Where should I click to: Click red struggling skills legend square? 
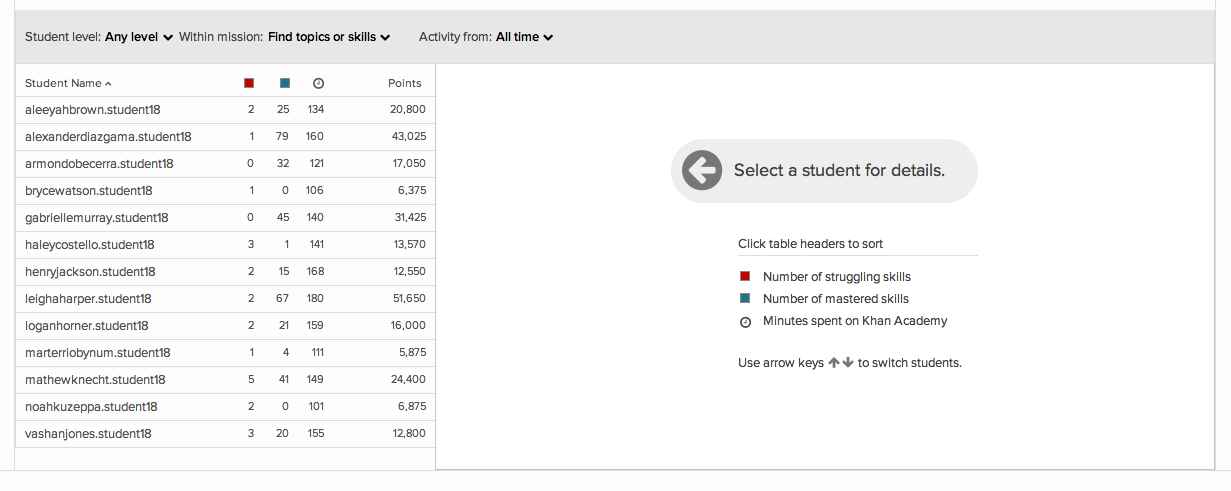[744, 276]
